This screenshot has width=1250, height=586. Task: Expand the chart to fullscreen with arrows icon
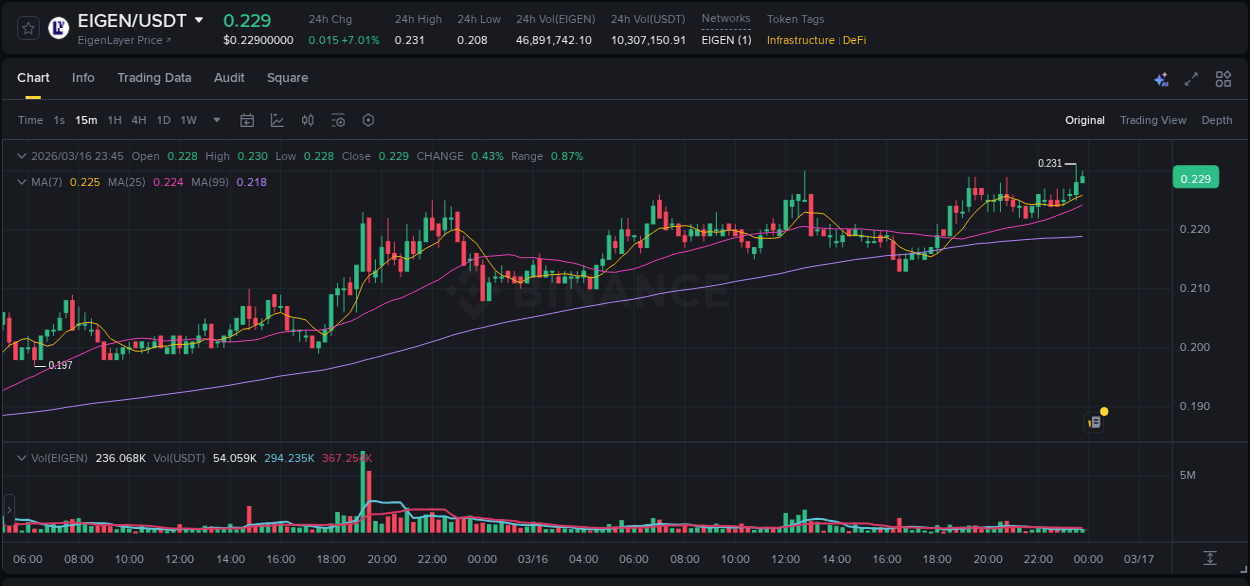pos(1191,78)
